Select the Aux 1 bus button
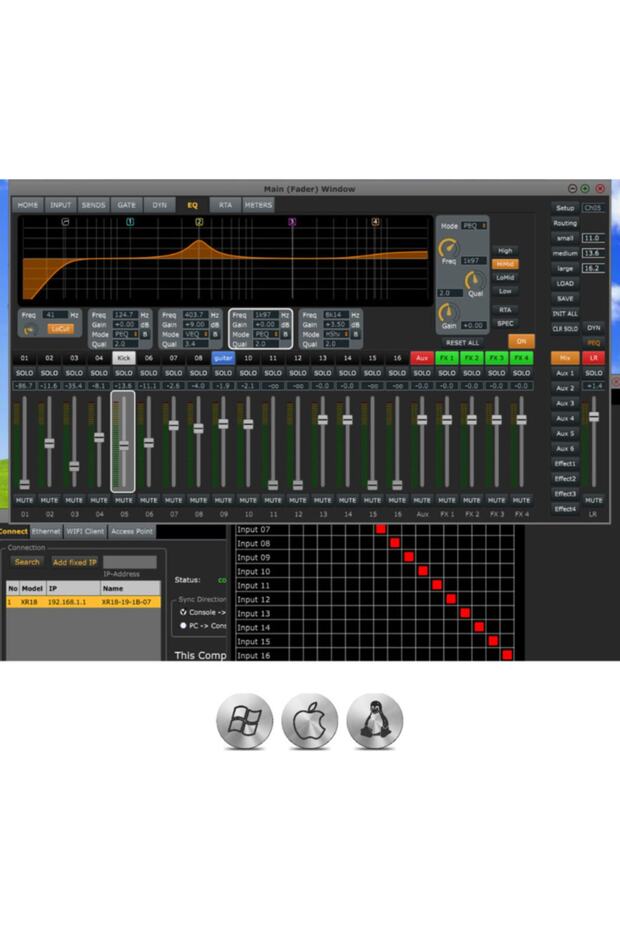The height and width of the screenshot is (930, 620). coord(565,373)
